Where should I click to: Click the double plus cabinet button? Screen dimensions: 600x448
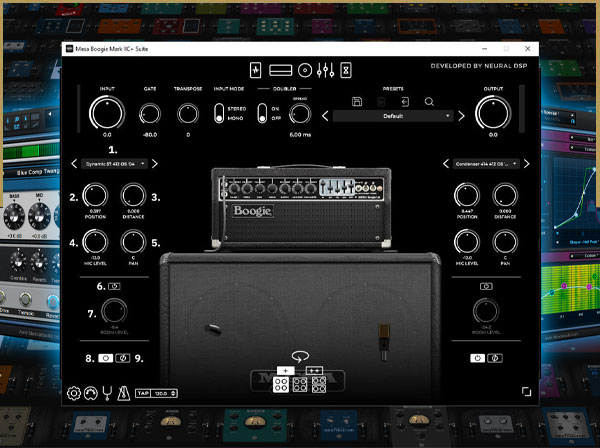pos(314,371)
